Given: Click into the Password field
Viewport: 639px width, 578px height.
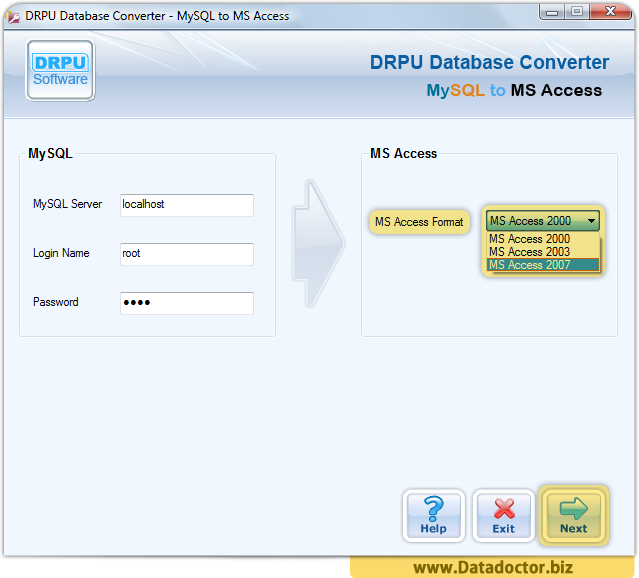Looking at the screenshot, I should pos(187,303).
